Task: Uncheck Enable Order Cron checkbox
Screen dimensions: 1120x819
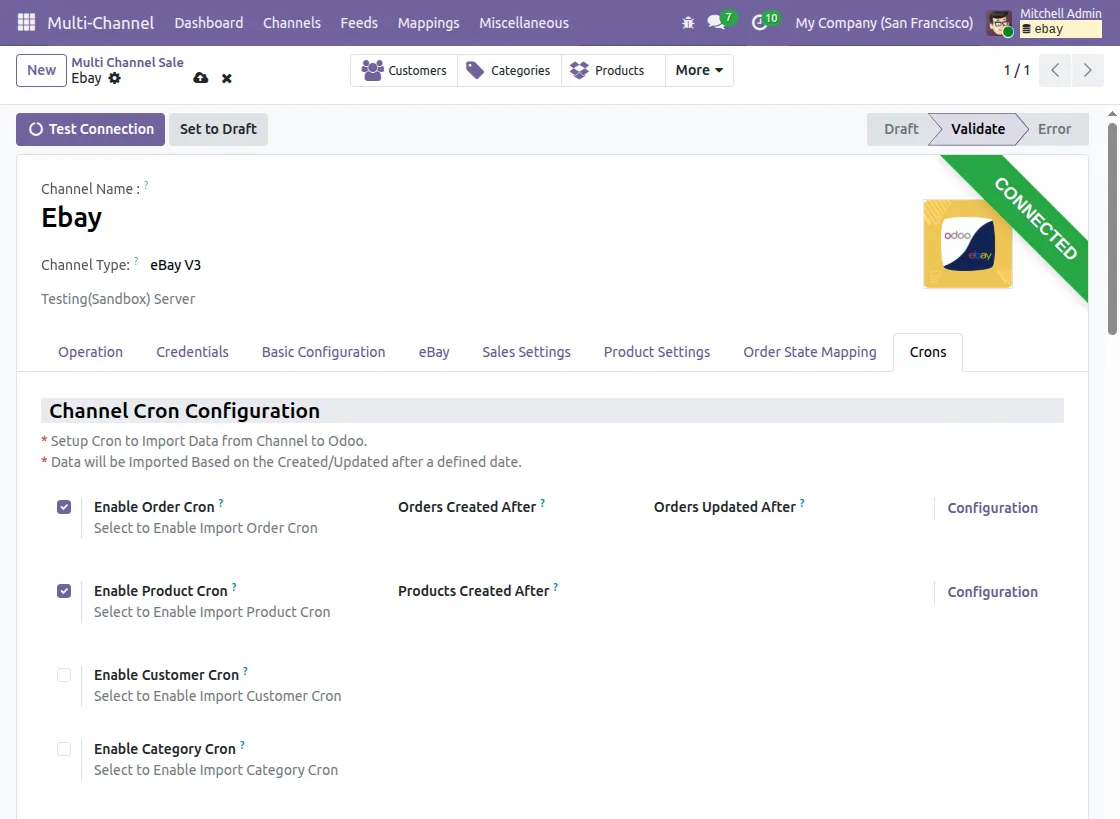Action: click(64, 507)
